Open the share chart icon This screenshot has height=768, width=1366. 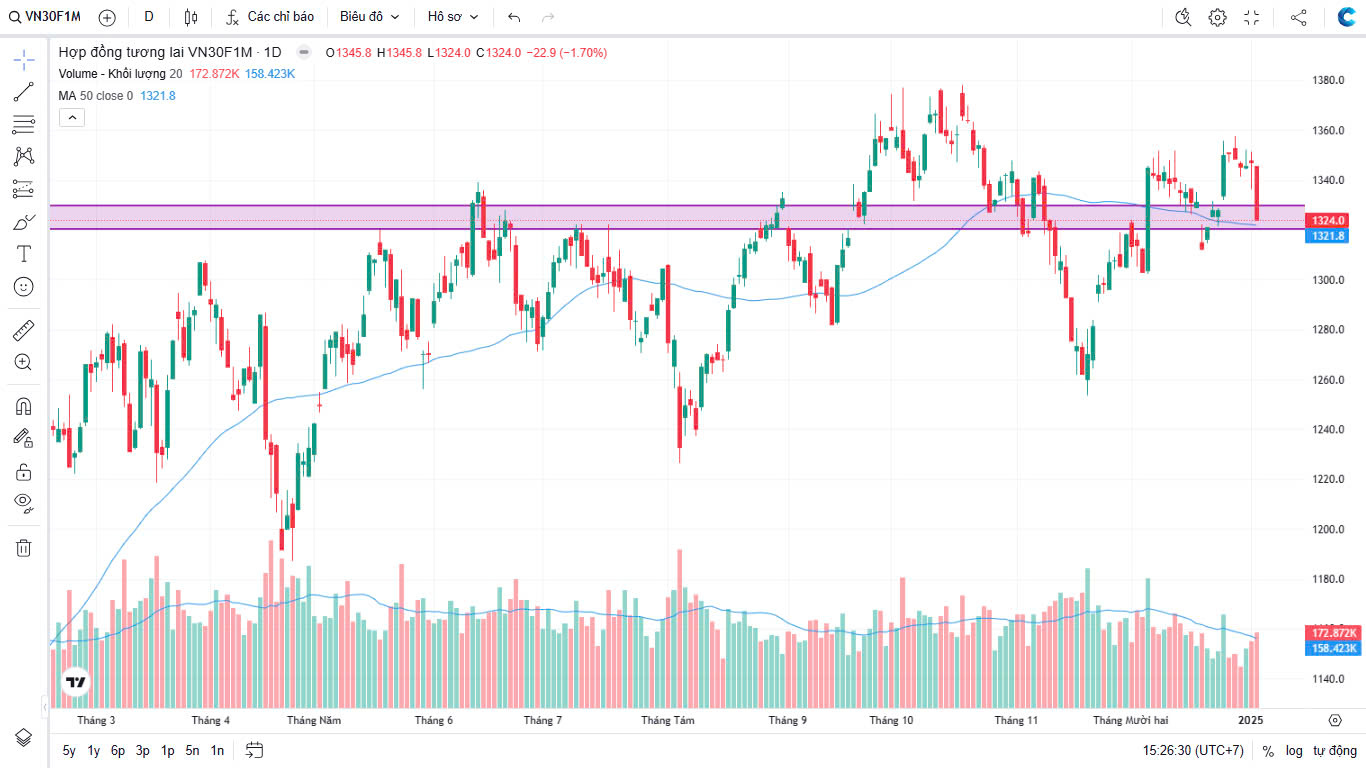pyautogui.click(x=1298, y=17)
